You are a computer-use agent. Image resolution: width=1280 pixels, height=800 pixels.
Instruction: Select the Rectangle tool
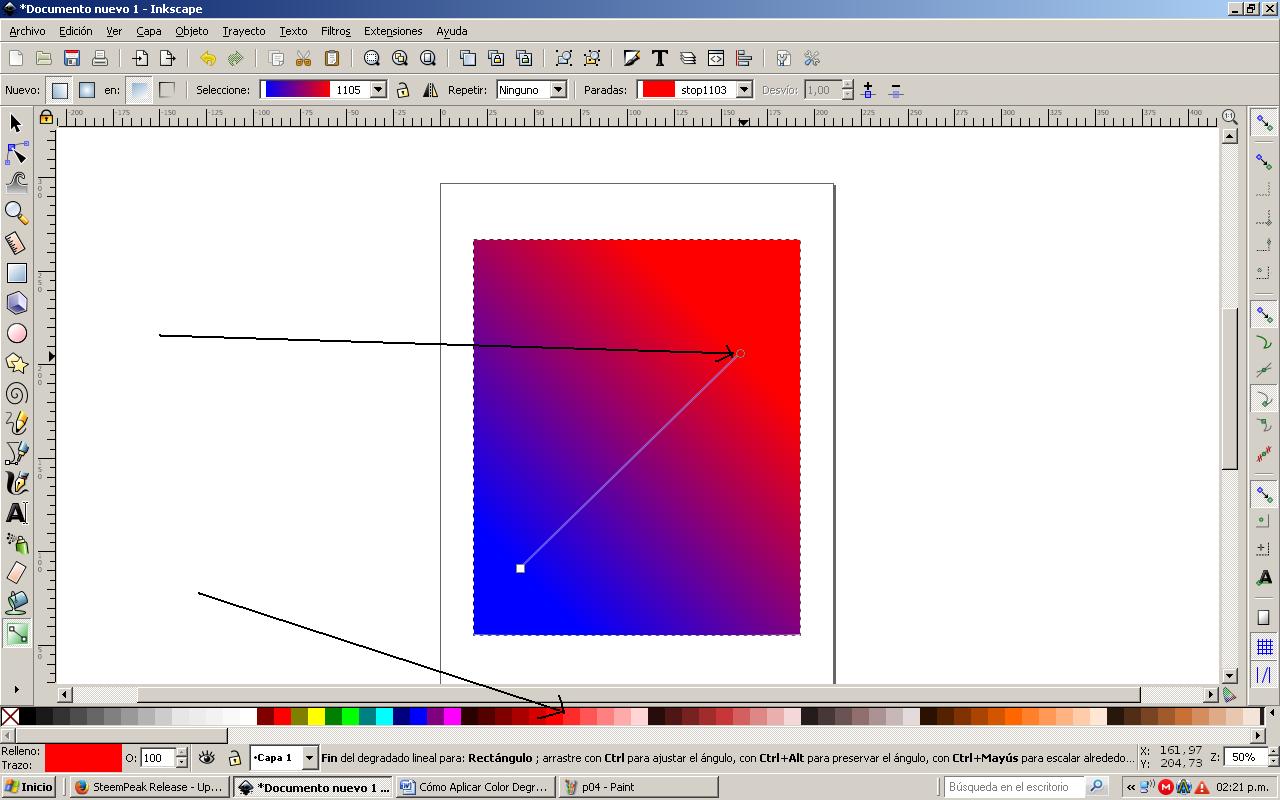click(x=16, y=273)
